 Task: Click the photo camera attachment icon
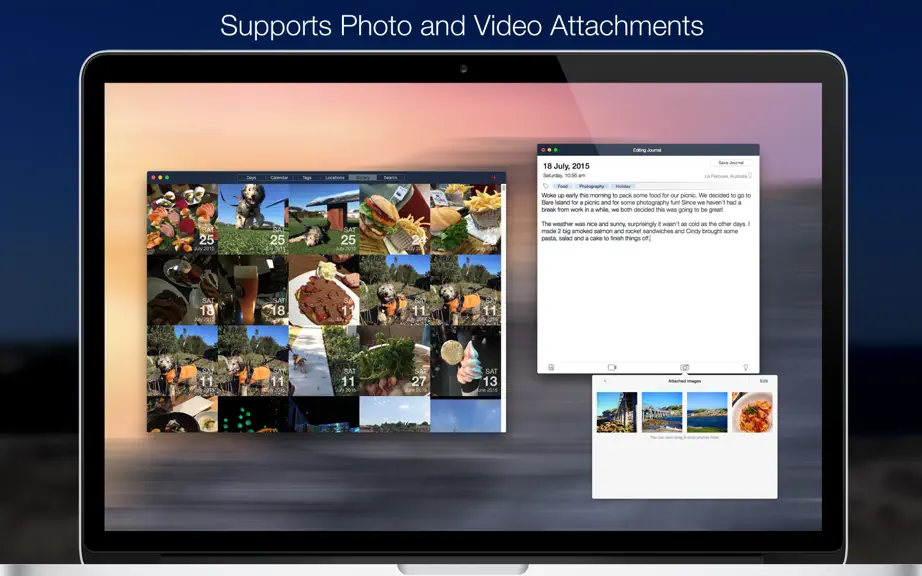pos(684,367)
